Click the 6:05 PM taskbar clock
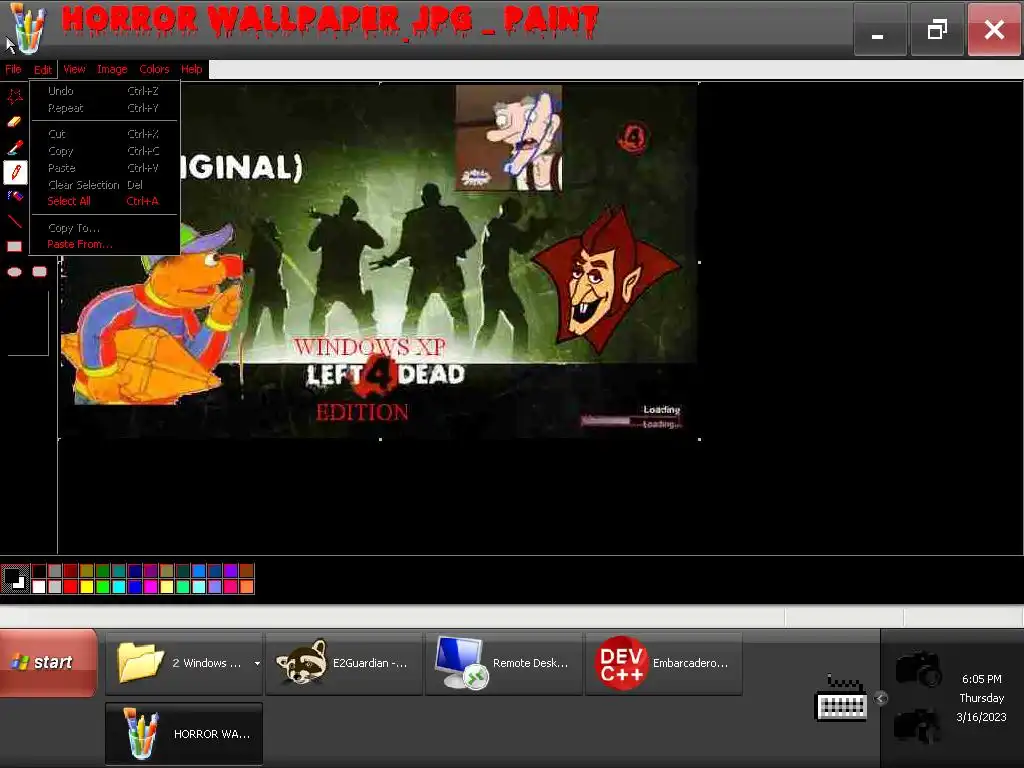Viewport: 1024px width, 768px height. click(982, 679)
